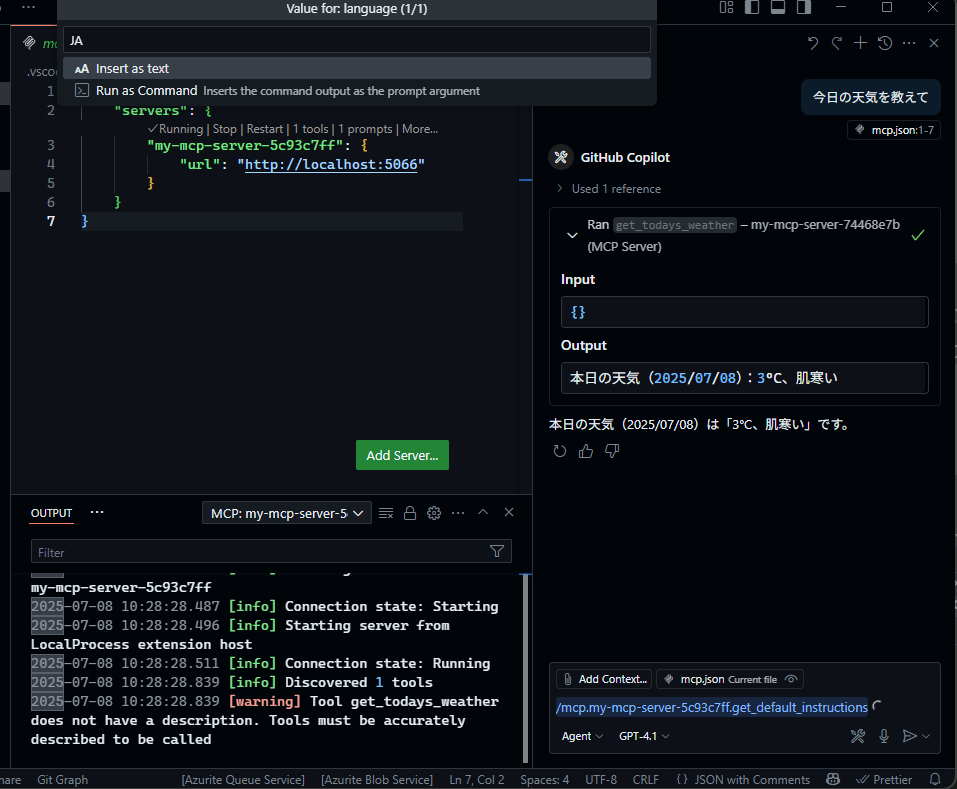Open the output filter funnel options
The width and height of the screenshot is (957, 789).
point(497,552)
